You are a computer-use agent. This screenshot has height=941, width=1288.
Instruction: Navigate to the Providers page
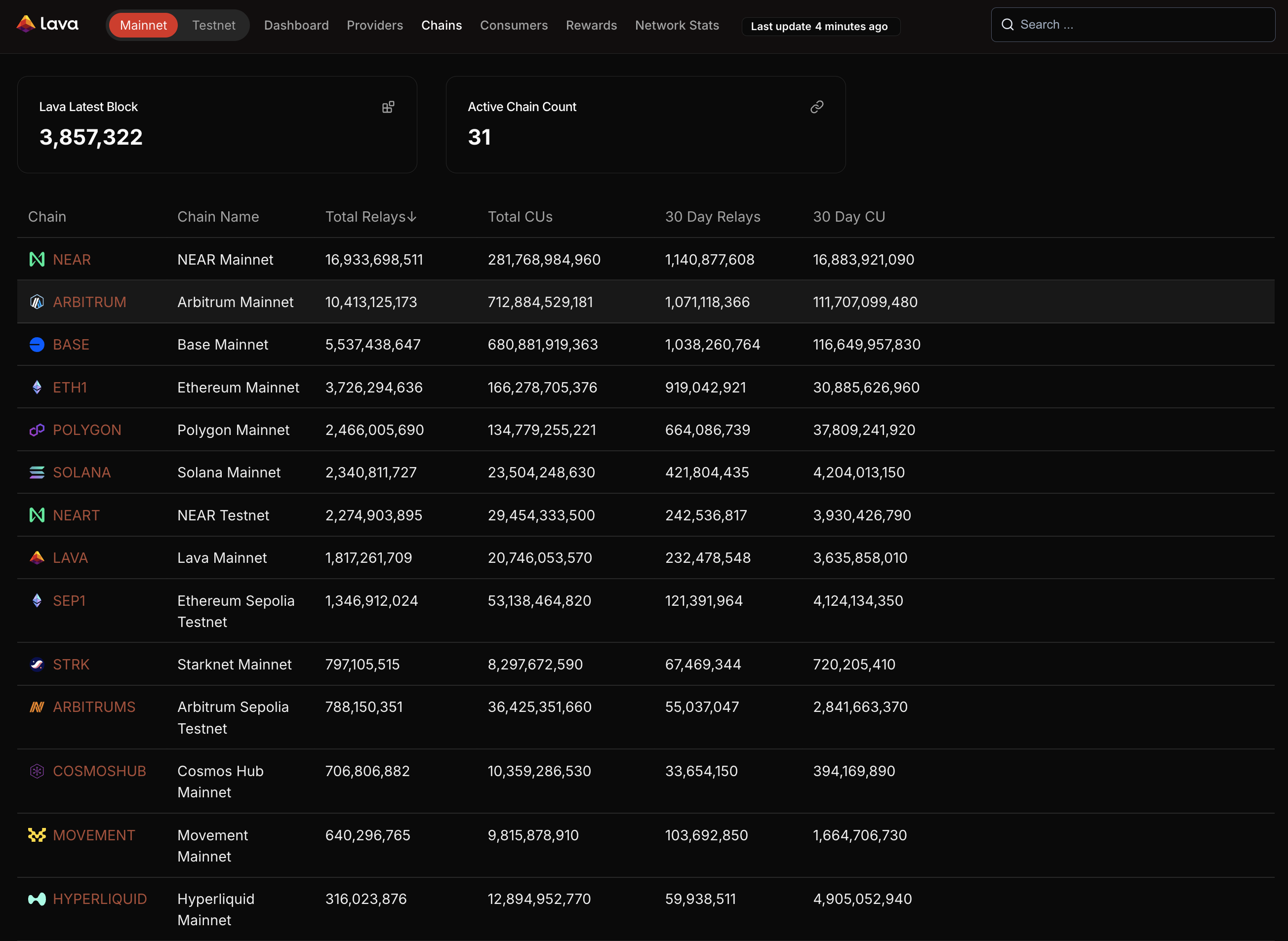pos(374,25)
